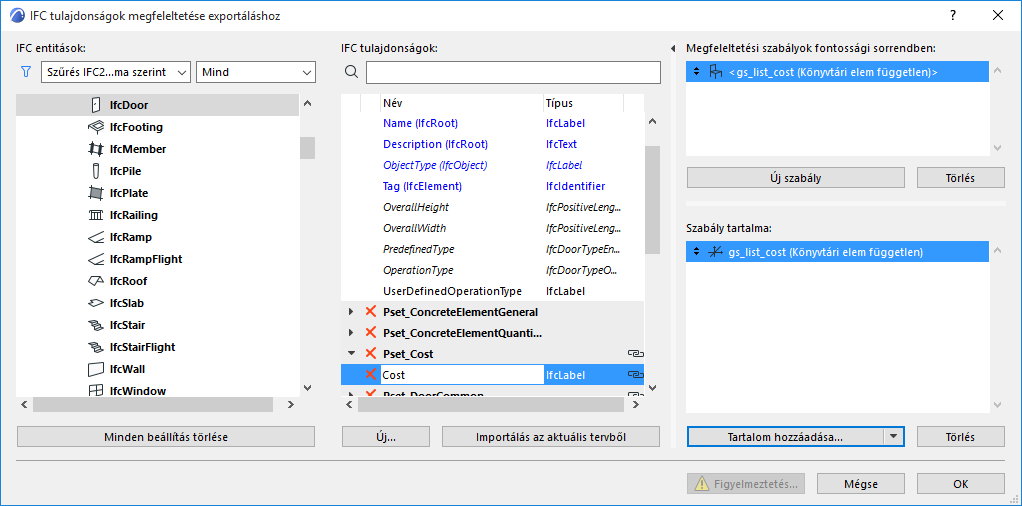Click the 'Név' column header
The image size is (1022, 506).
[461, 103]
